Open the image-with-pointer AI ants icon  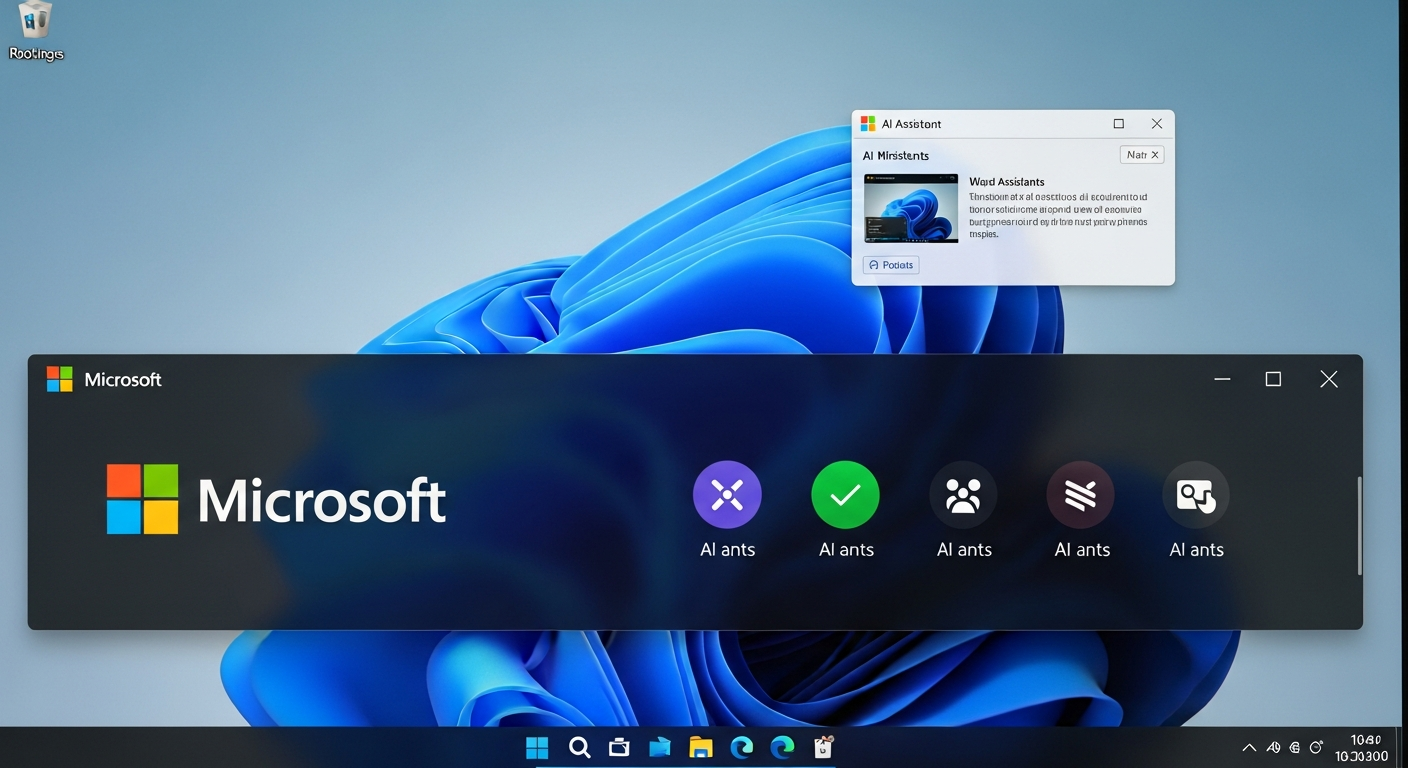tap(1196, 495)
